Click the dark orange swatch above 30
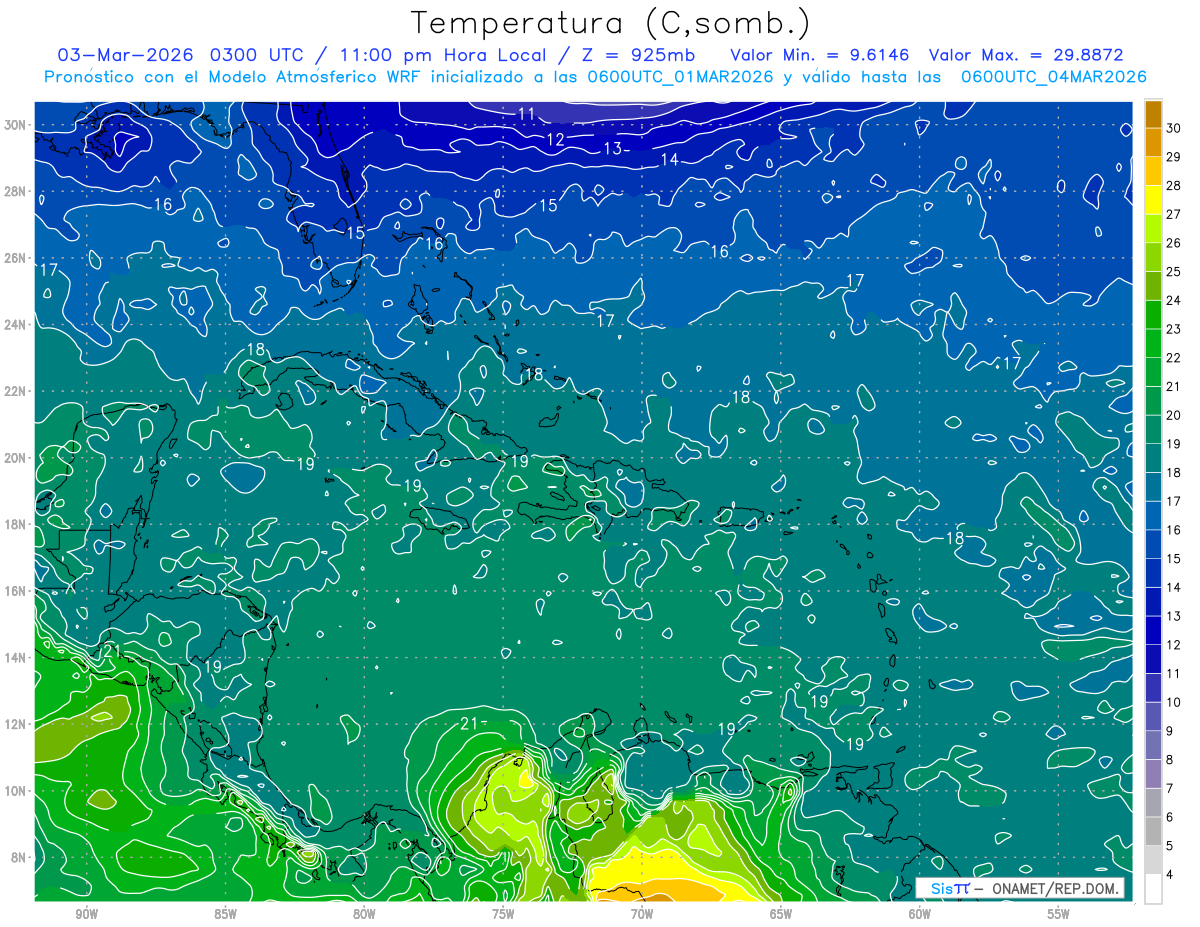Image resolution: width=1200 pixels, height=927 pixels. (1153, 114)
